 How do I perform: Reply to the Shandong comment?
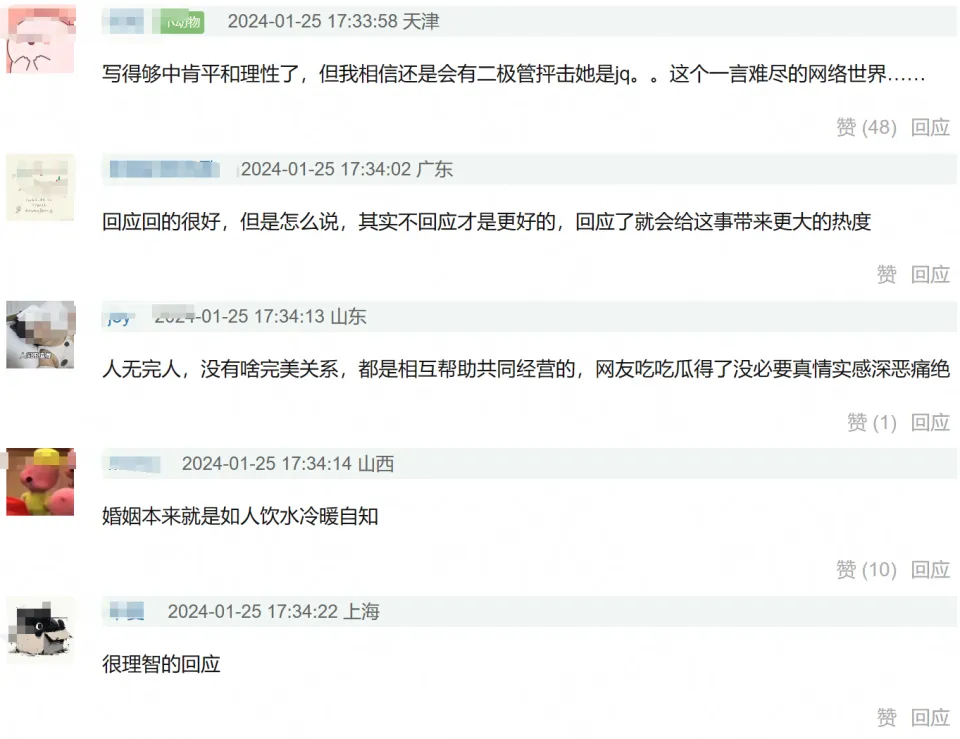point(930,422)
